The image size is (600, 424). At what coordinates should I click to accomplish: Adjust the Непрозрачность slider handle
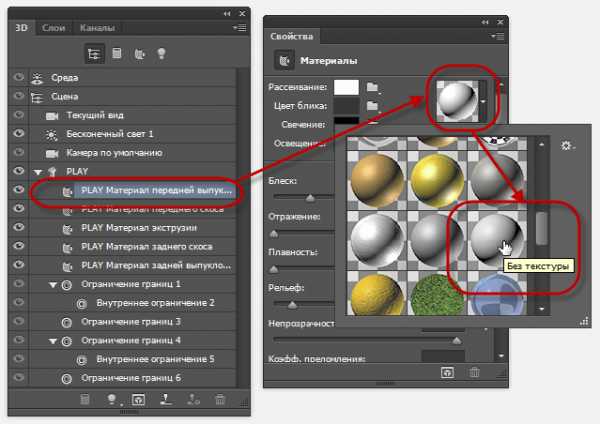[457, 341]
